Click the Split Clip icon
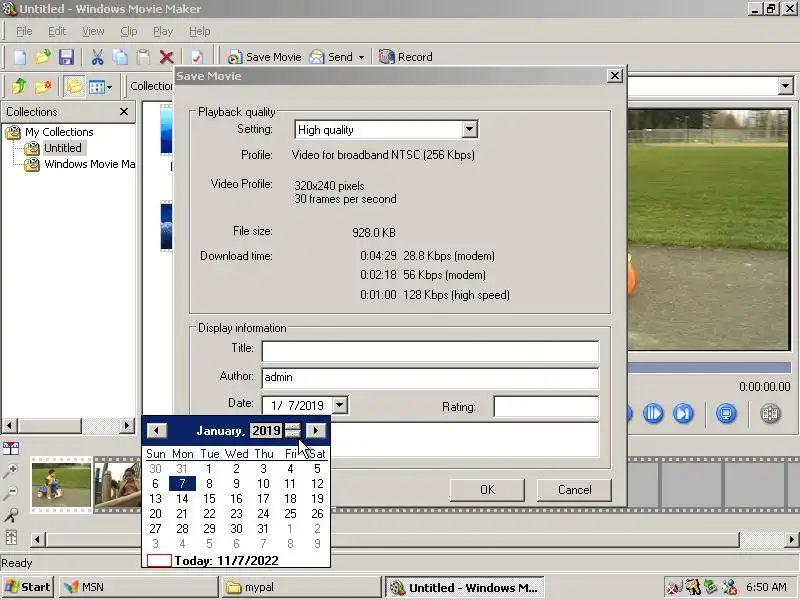The image size is (800, 600). (770, 413)
